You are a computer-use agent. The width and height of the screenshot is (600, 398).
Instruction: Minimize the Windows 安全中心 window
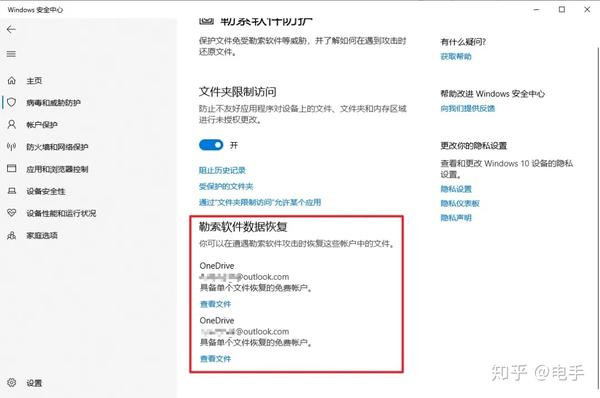coord(536,10)
